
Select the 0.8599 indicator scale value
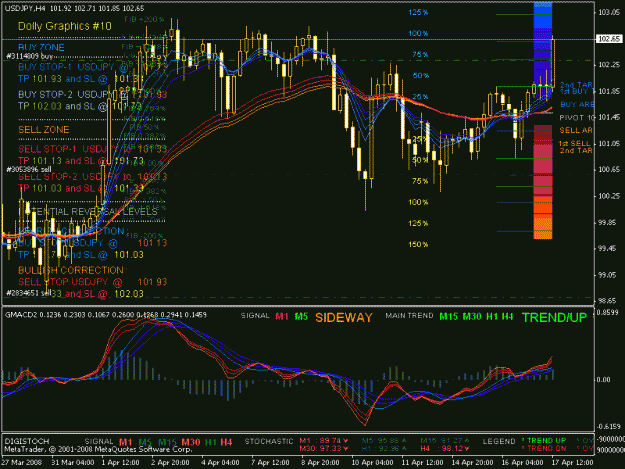(x=608, y=312)
